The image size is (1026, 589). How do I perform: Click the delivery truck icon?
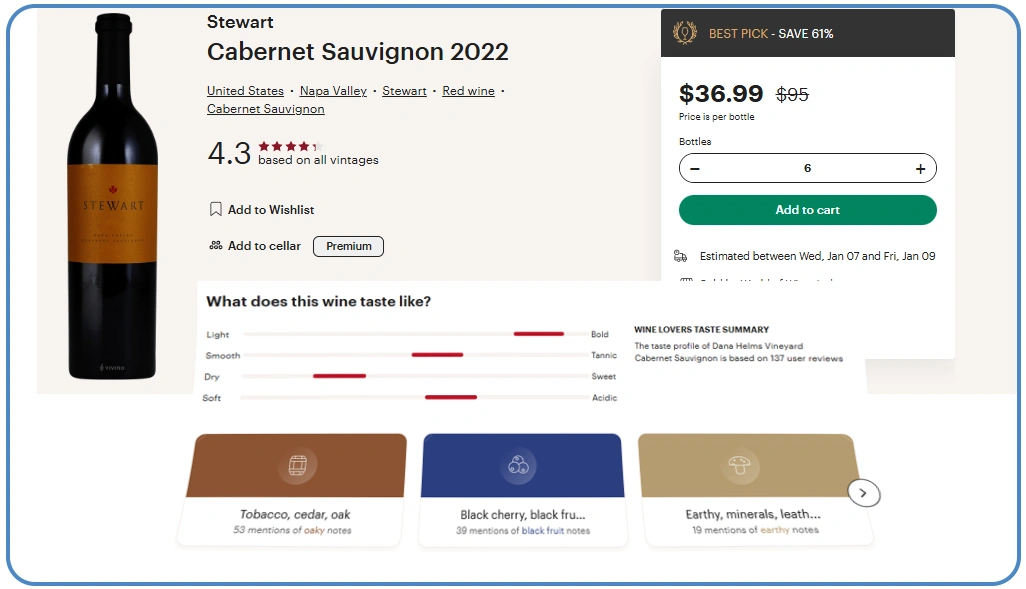click(x=681, y=256)
